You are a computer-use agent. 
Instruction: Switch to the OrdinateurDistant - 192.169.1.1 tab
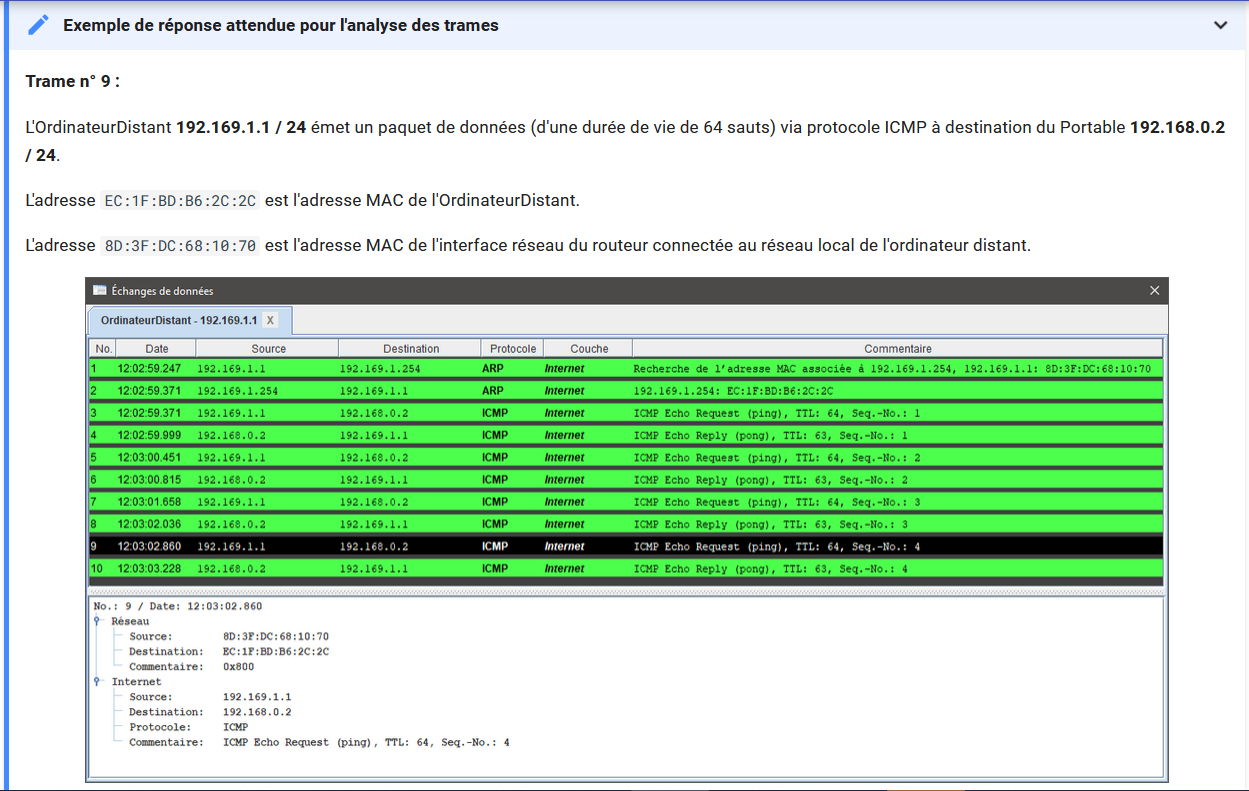178,321
